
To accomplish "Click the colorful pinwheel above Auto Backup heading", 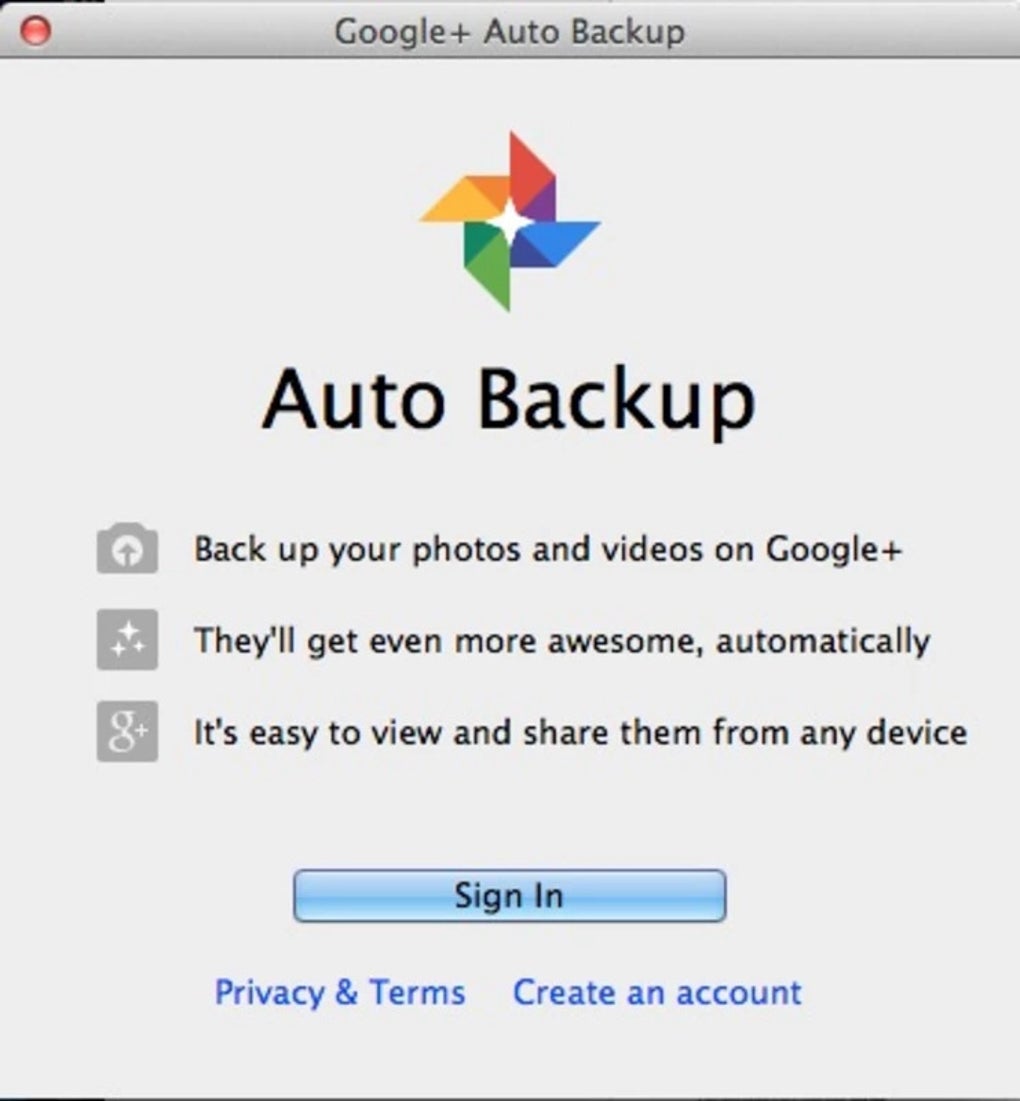I will tap(510, 218).
